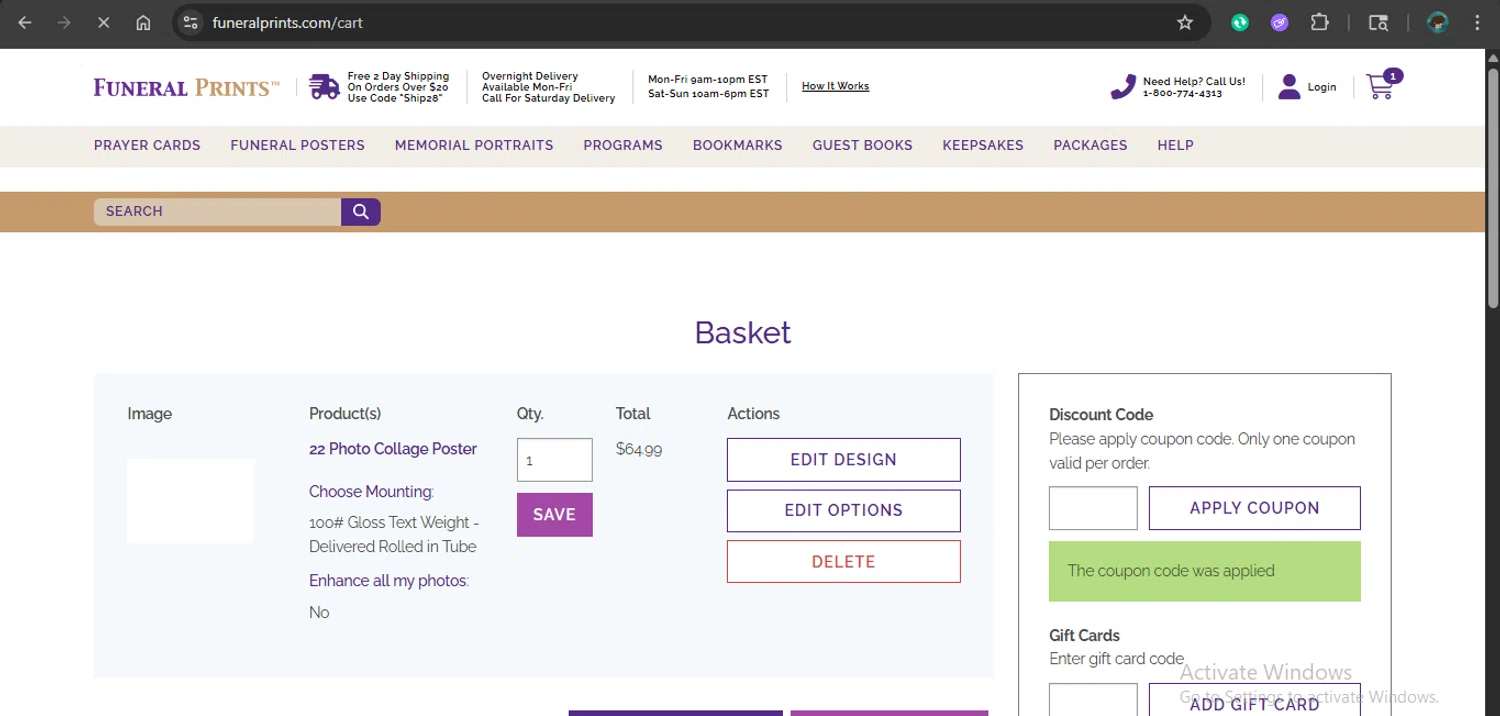The image size is (1500, 716).
Task: Open Chrome three-dot menu
Action: point(1478,22)
